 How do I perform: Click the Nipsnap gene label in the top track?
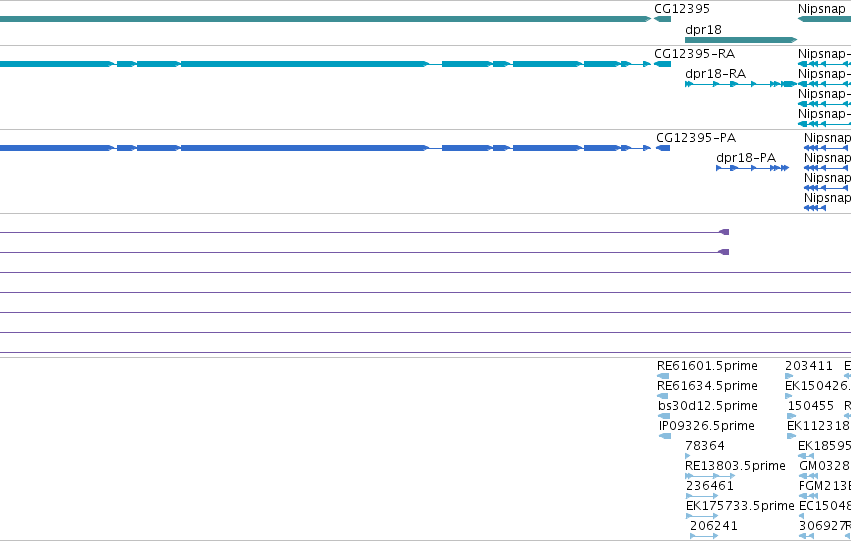coord(822,9)
